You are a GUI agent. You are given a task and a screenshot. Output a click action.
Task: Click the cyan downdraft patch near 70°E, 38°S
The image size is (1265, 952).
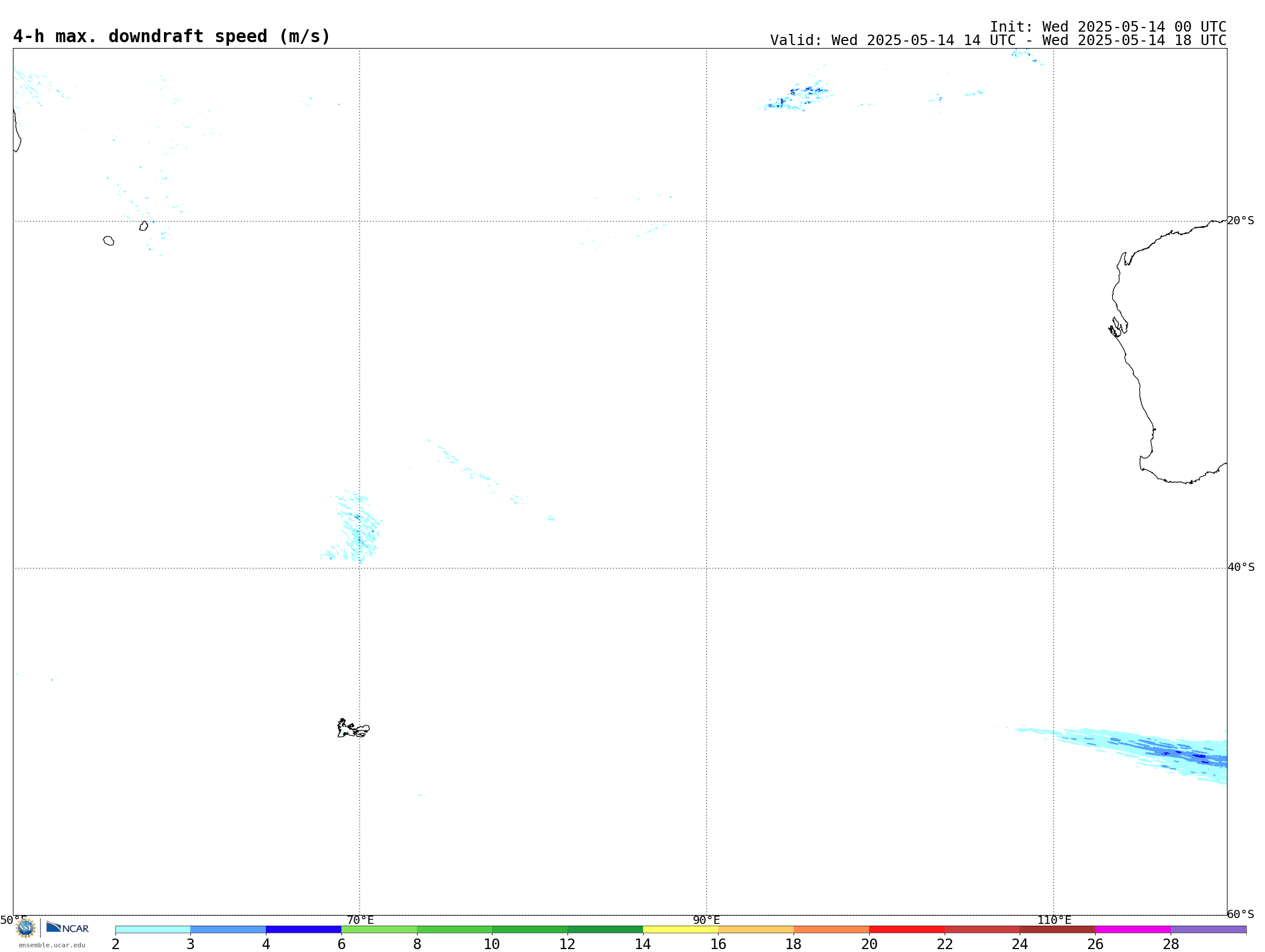[354, 528]
